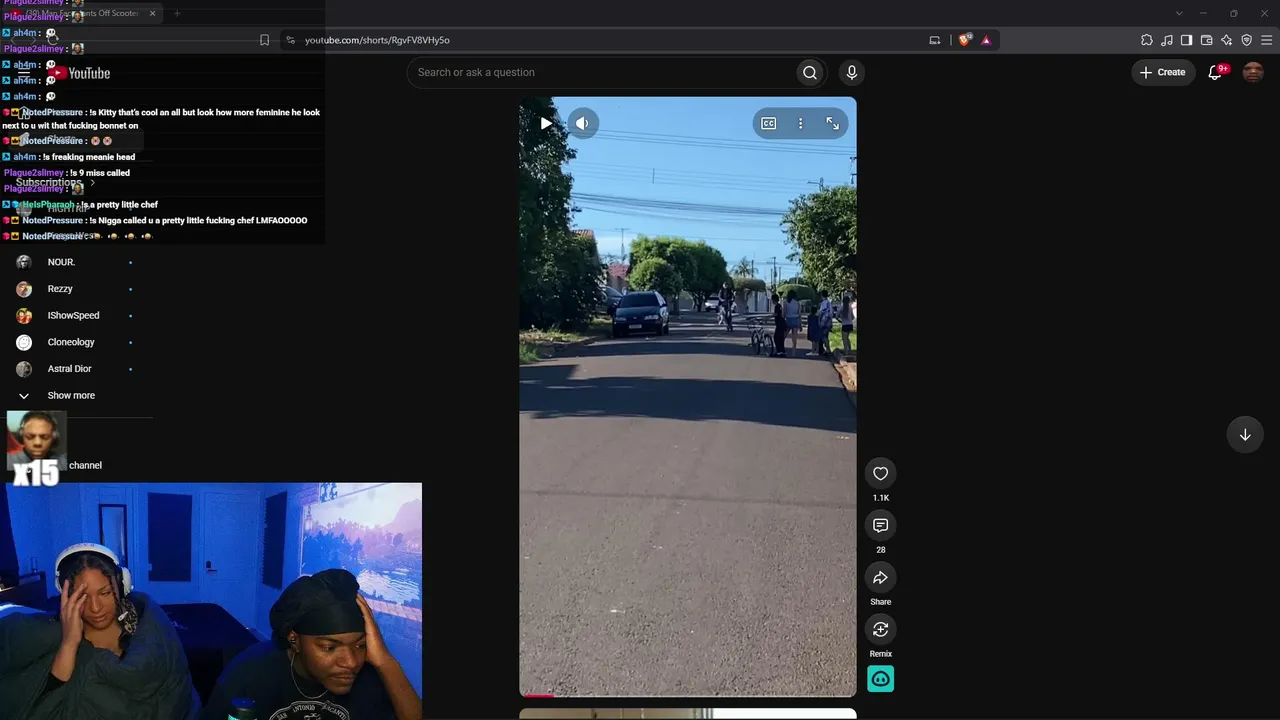Screen dimensions: 1280x720
Task: Go to the next Short with down arrow
Action: (1245, 435)
